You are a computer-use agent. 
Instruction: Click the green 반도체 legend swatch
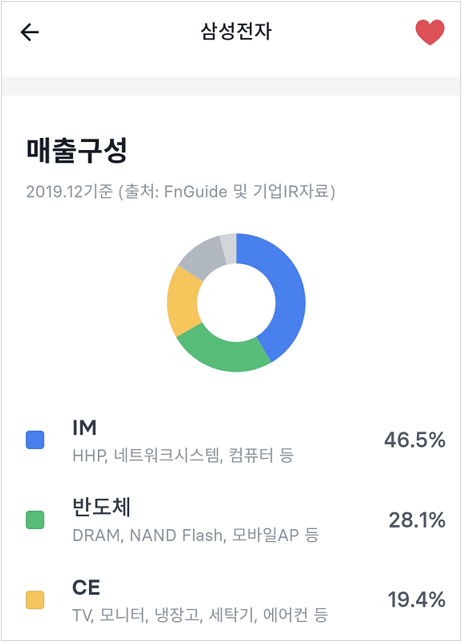tap(35, 520)
